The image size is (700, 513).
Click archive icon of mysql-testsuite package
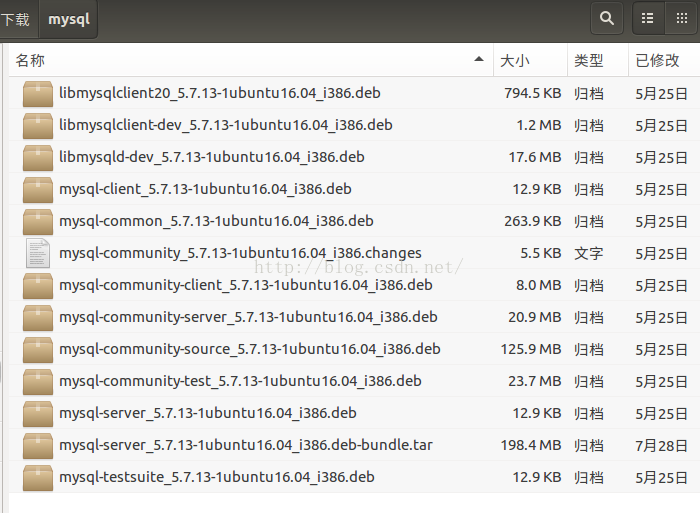click(38, 478)
